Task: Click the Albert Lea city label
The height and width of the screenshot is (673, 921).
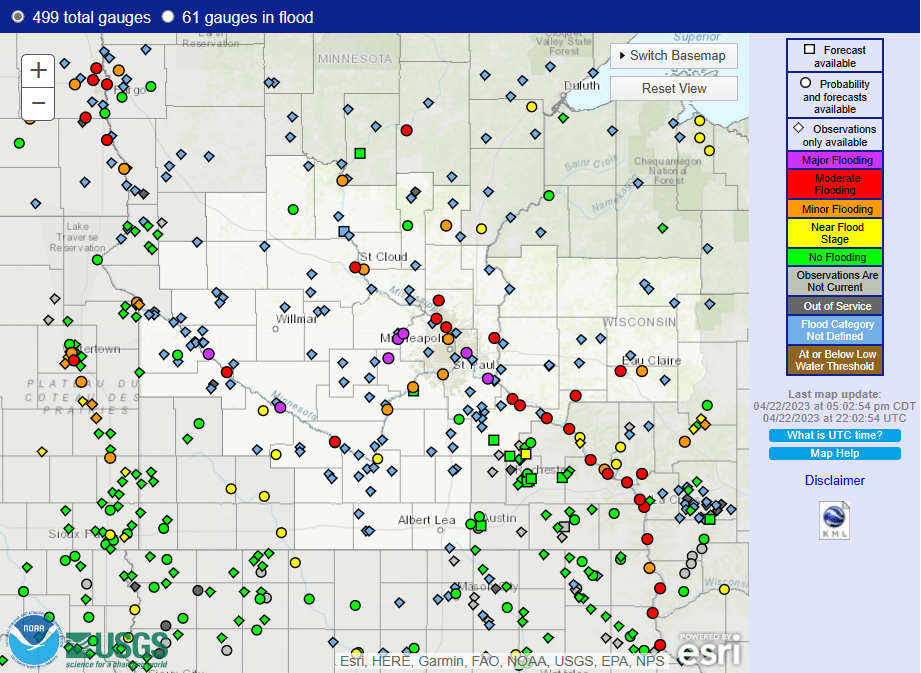Action: (x=426, y=520)
